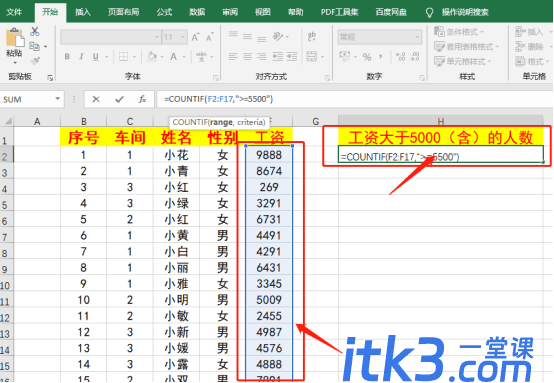Switch to 公式 tab
This screenshot has width=554, height=383.
[x=164, y=12]
